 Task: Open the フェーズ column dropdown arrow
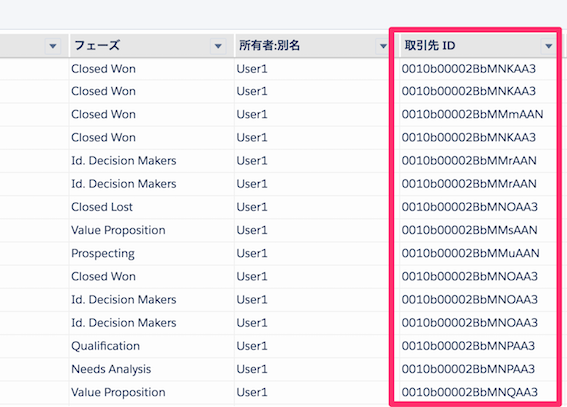[x=218, y=46]
